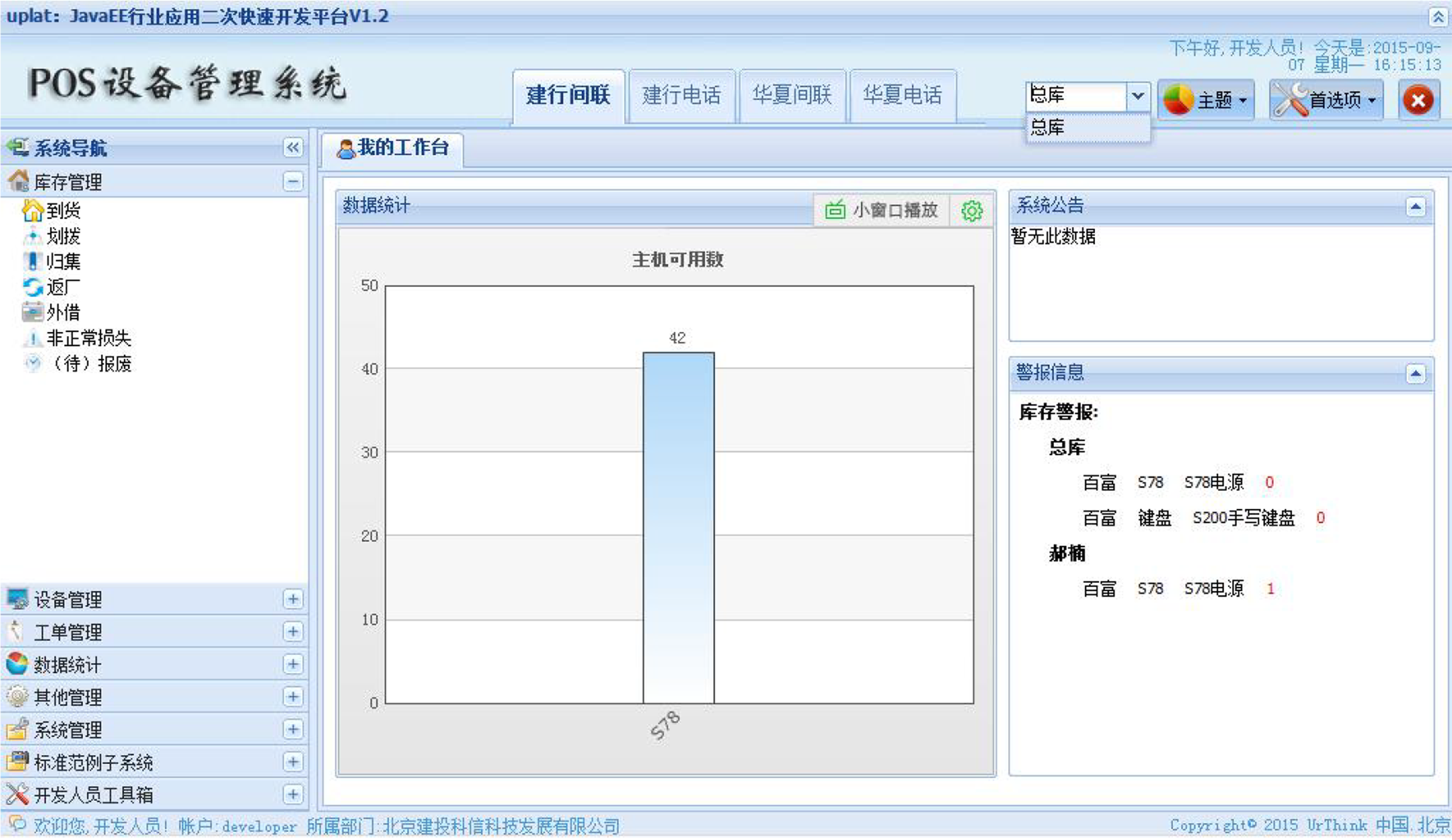Image resolution: width=1452 pixels, height=840 pixels.
Task: Click the green gear chart settings icon
Action: pos(971,211)
